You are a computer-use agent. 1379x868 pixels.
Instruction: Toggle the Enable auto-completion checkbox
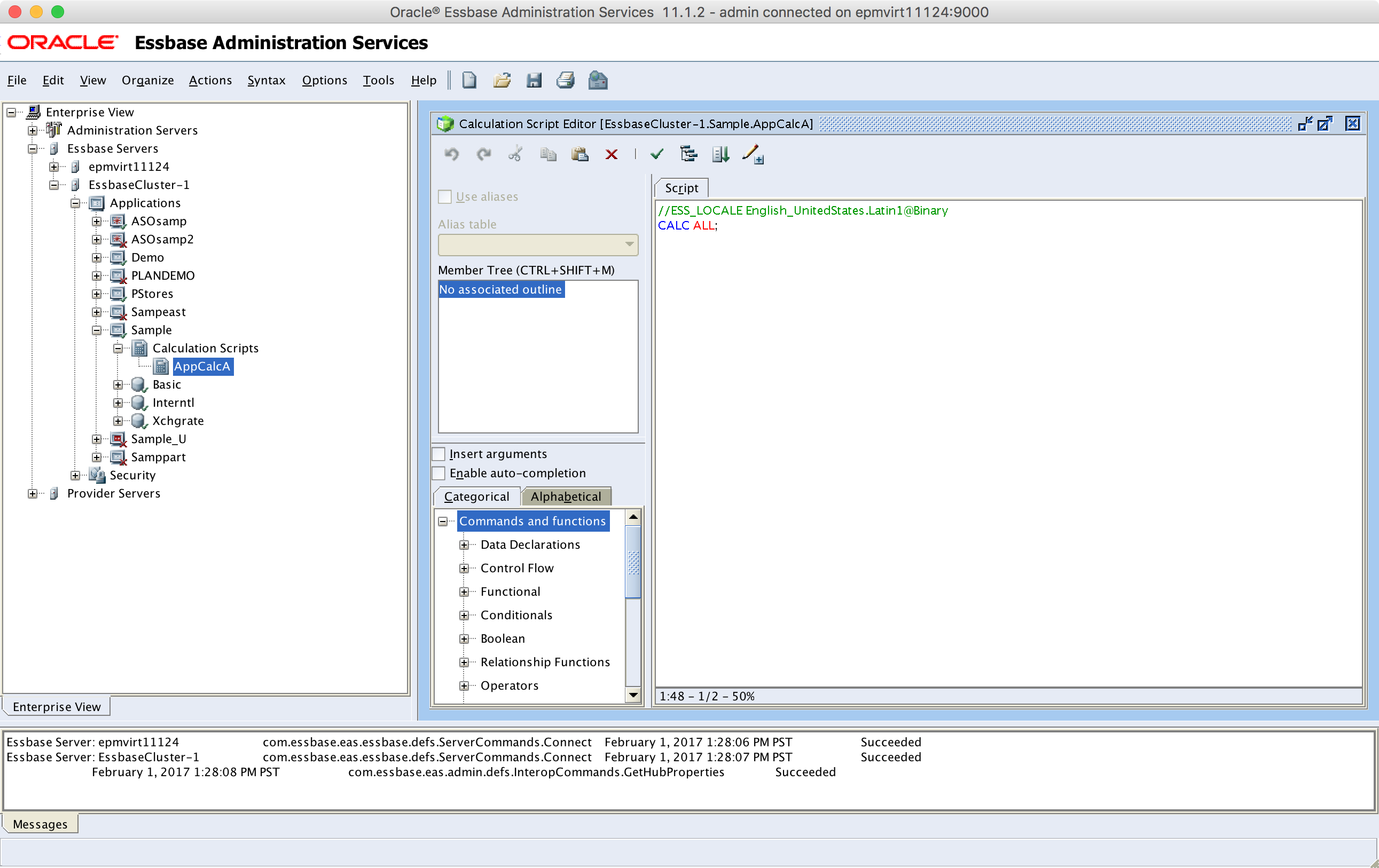(438, 473)
